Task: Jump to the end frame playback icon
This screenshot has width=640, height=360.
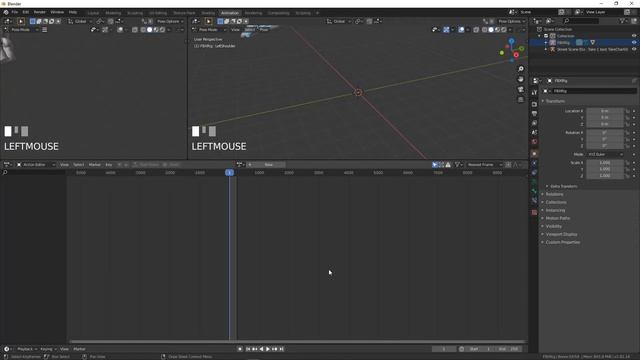Action: pyautogui.click(x=281, y=349)
